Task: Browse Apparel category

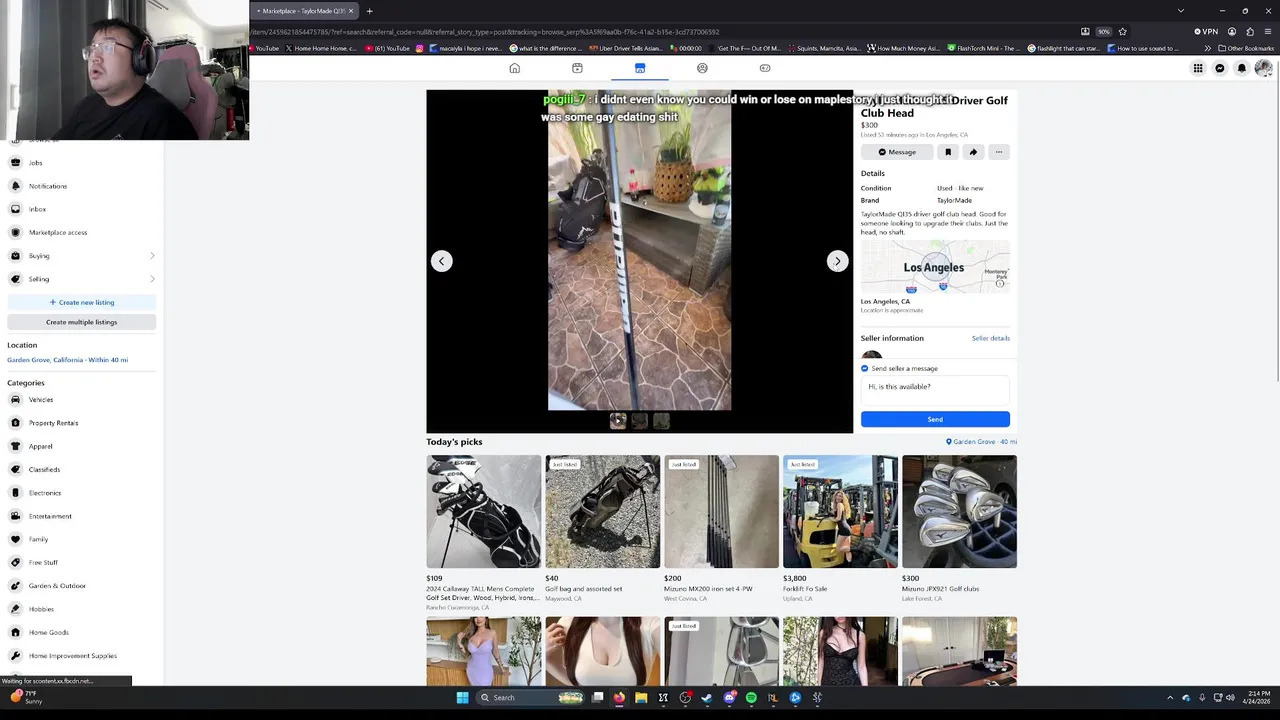Action: (81, 446)
